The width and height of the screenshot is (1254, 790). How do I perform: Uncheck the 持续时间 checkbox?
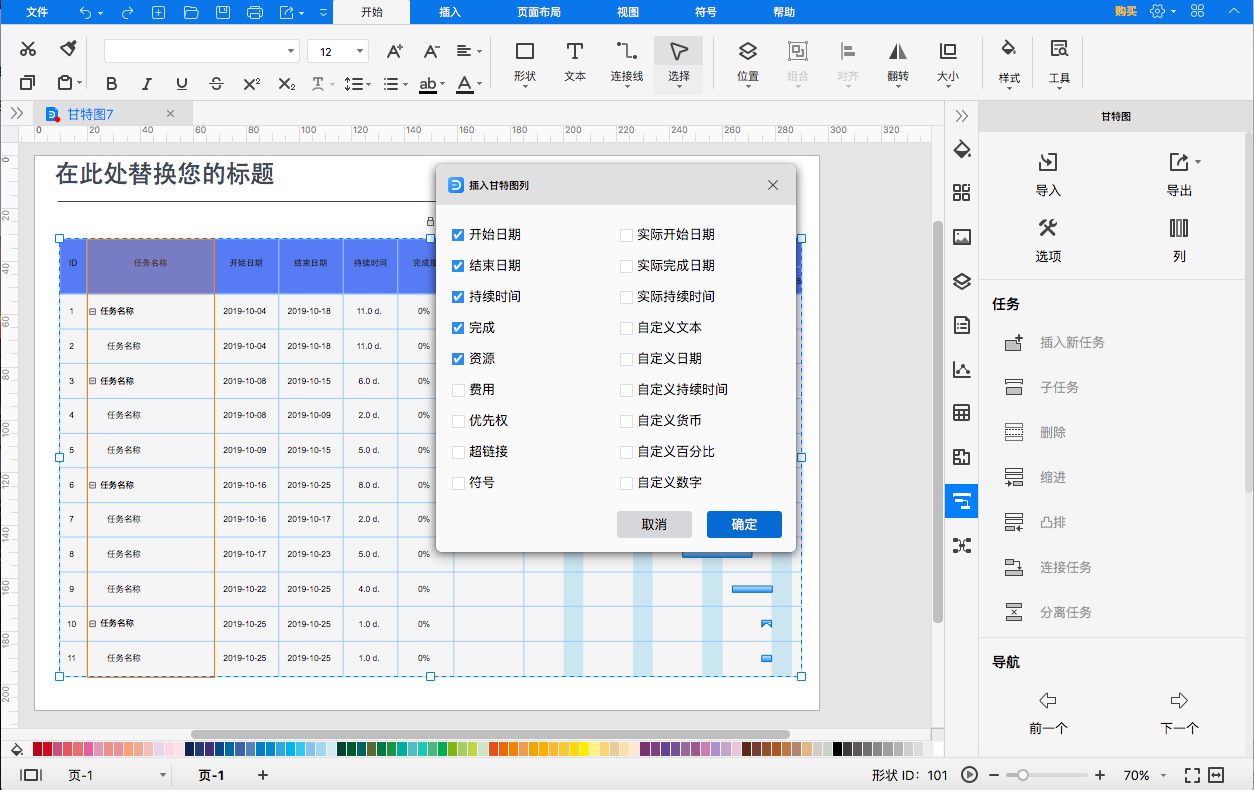pyautogui.click(x=458, y=297)
